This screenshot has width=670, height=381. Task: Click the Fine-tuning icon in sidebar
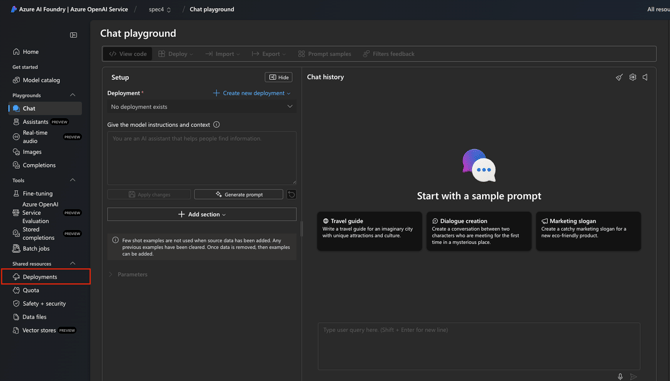pos(16,193)
